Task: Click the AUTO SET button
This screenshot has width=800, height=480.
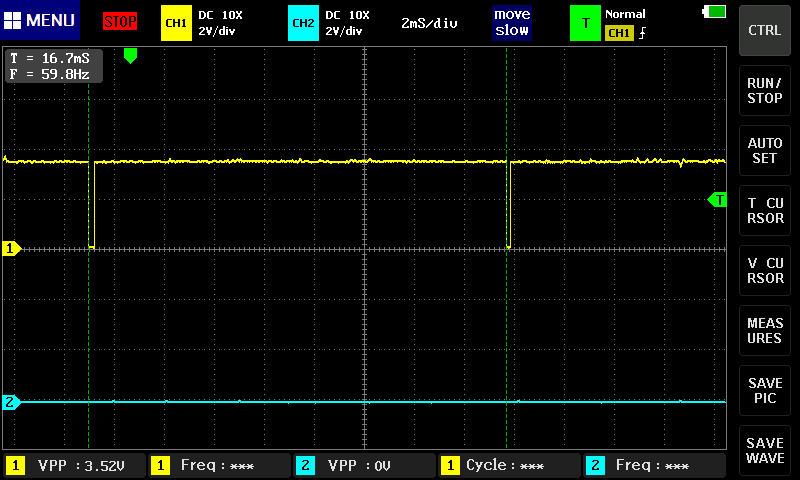Action: coord(765,150)
